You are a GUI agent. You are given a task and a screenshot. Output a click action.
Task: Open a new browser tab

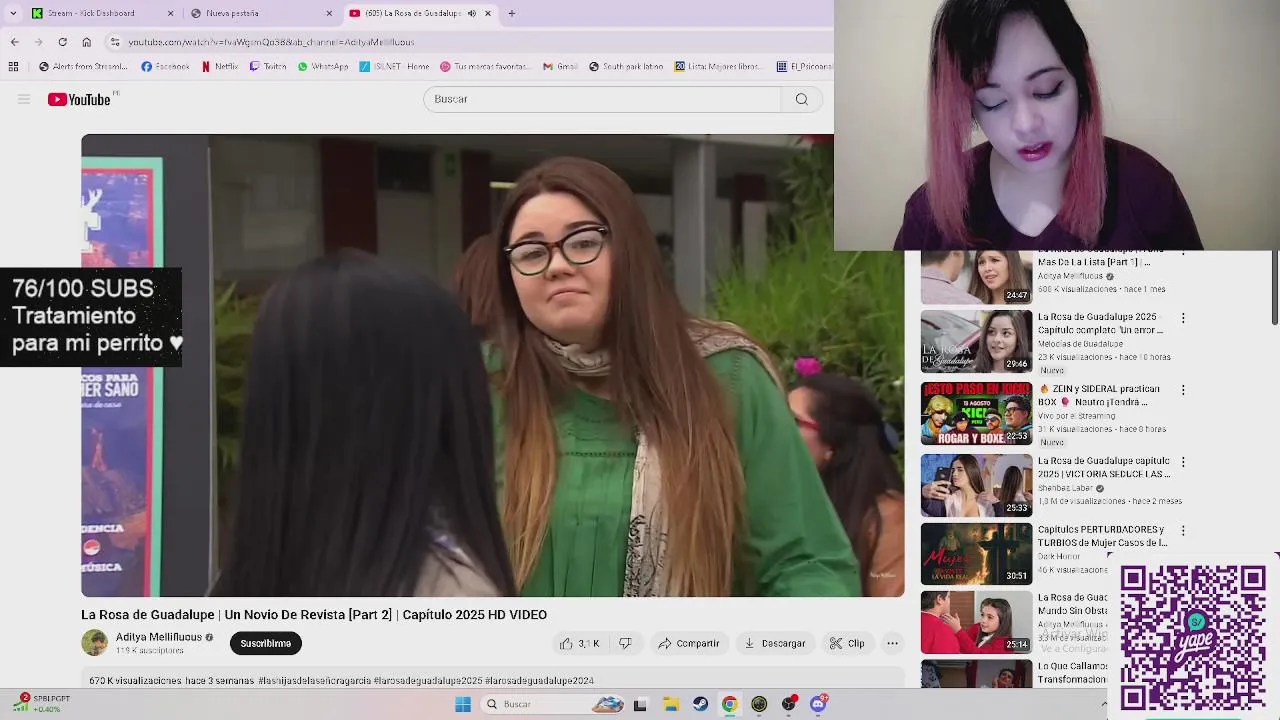pyautogui.click(x=512, y=13)
